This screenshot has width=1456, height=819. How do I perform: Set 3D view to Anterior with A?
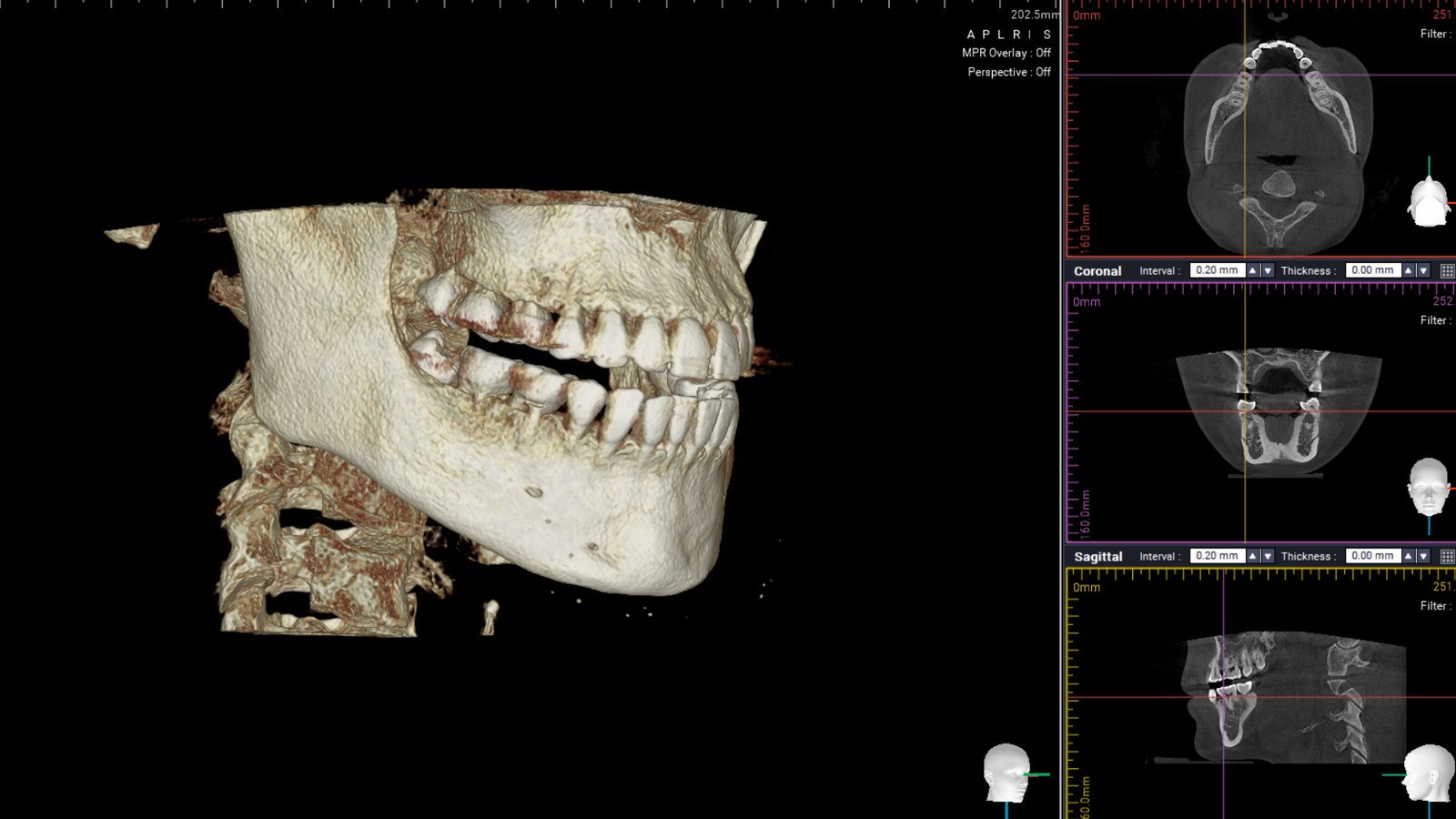pyautogui.click(x=971, y=35)
